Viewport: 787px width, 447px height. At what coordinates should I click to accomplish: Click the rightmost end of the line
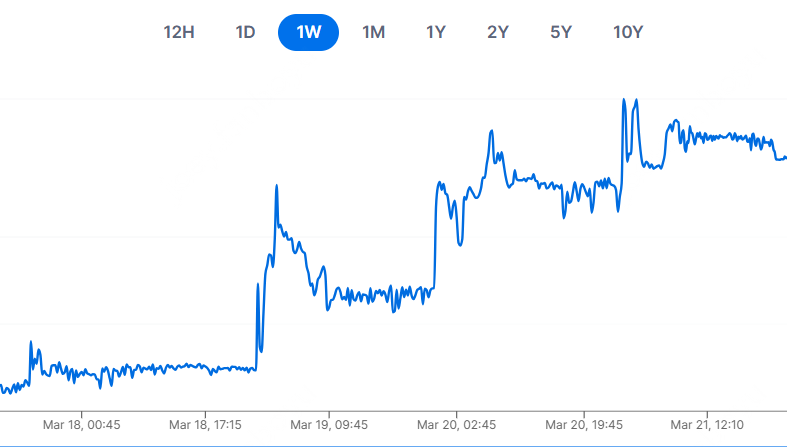tap(784, 157)
